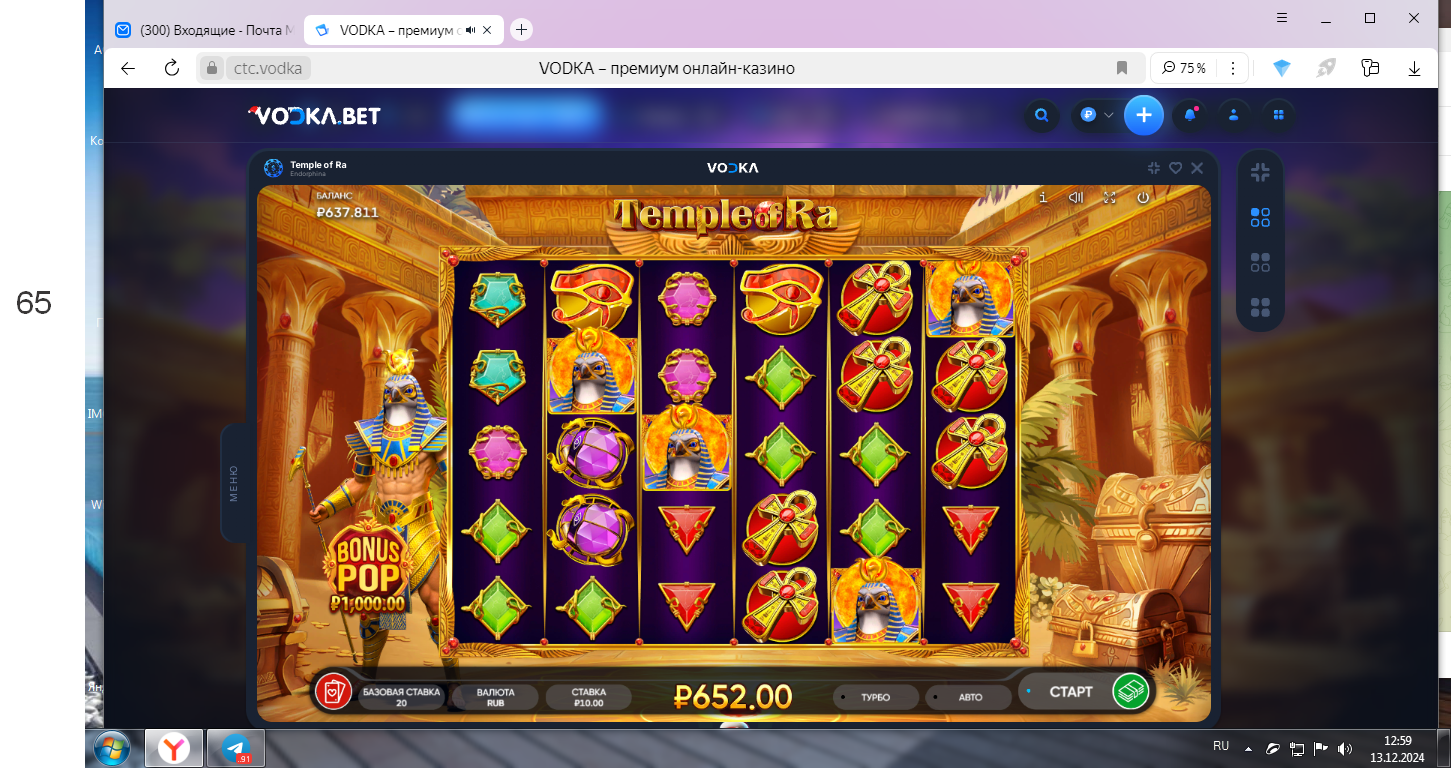Open the game info 'i' icon
The image size is (1451, 768).
coord(1043,198)
